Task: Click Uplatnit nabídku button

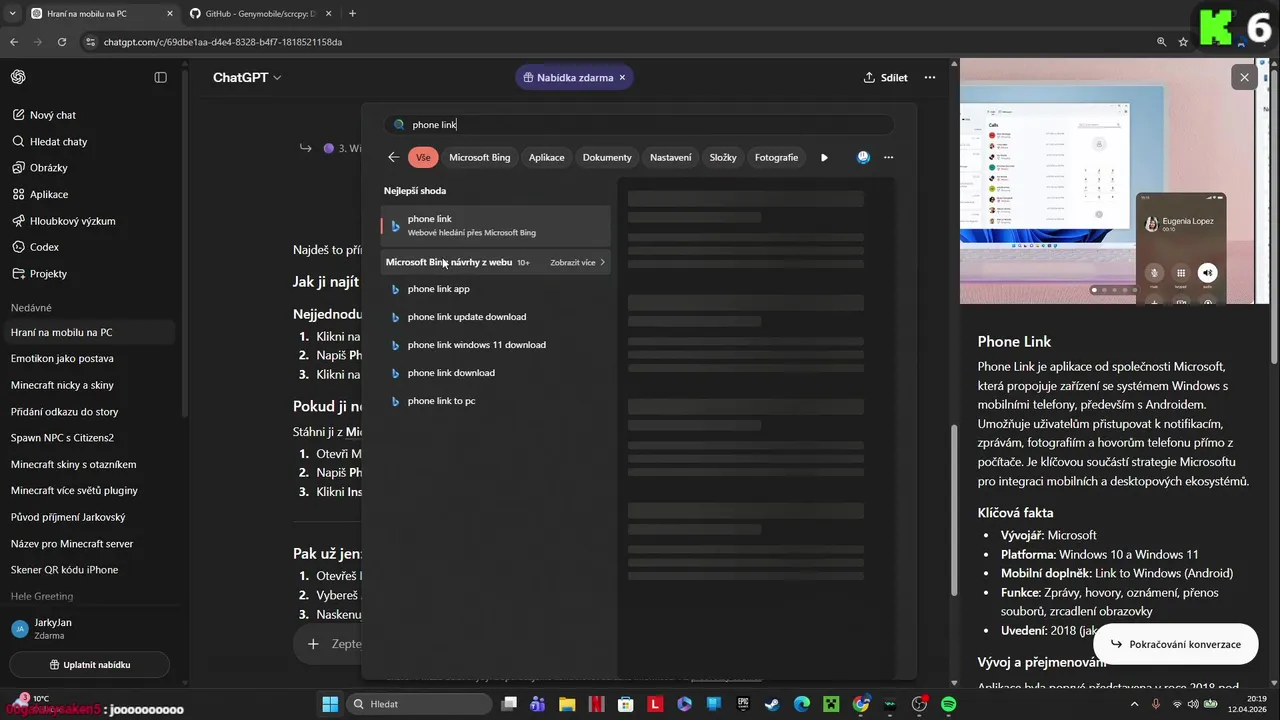Action: pos(90,664)
